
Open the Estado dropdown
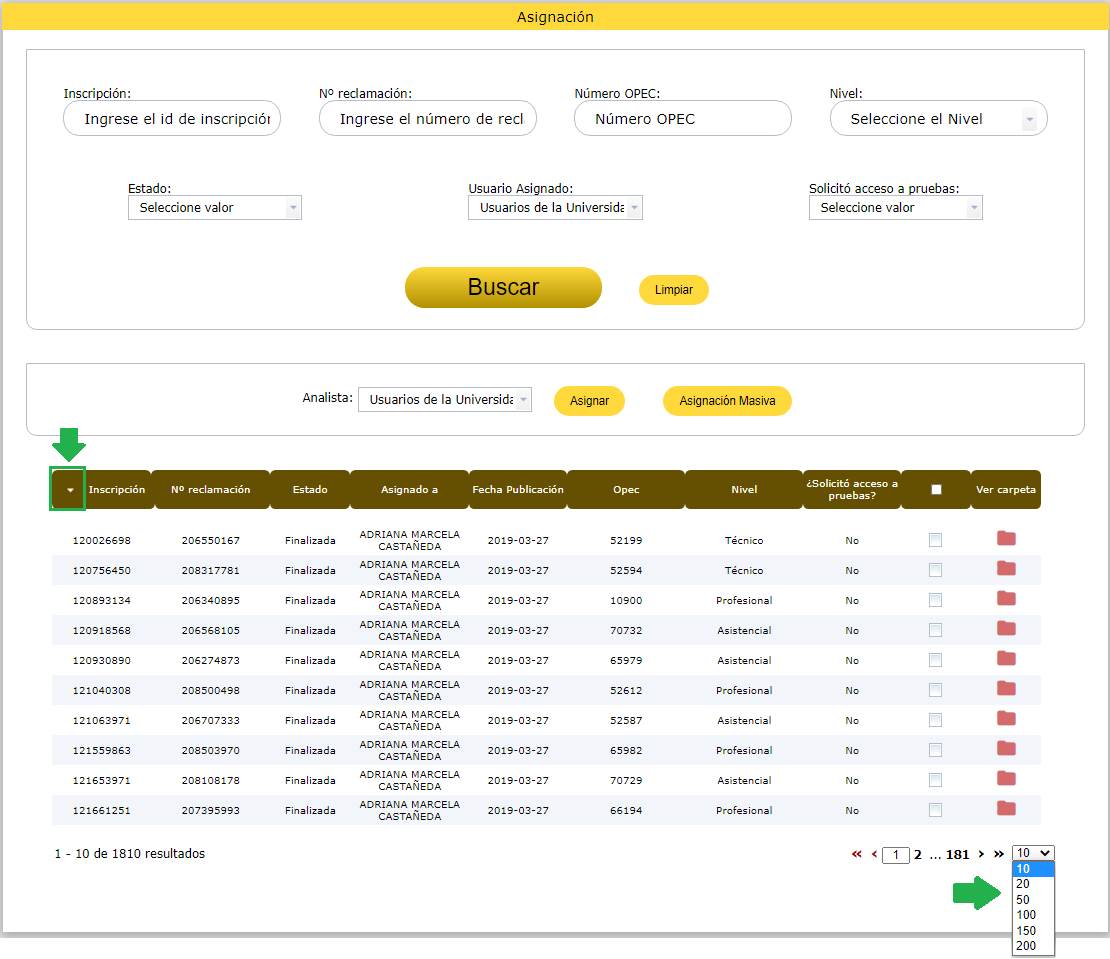coord(214,207)
